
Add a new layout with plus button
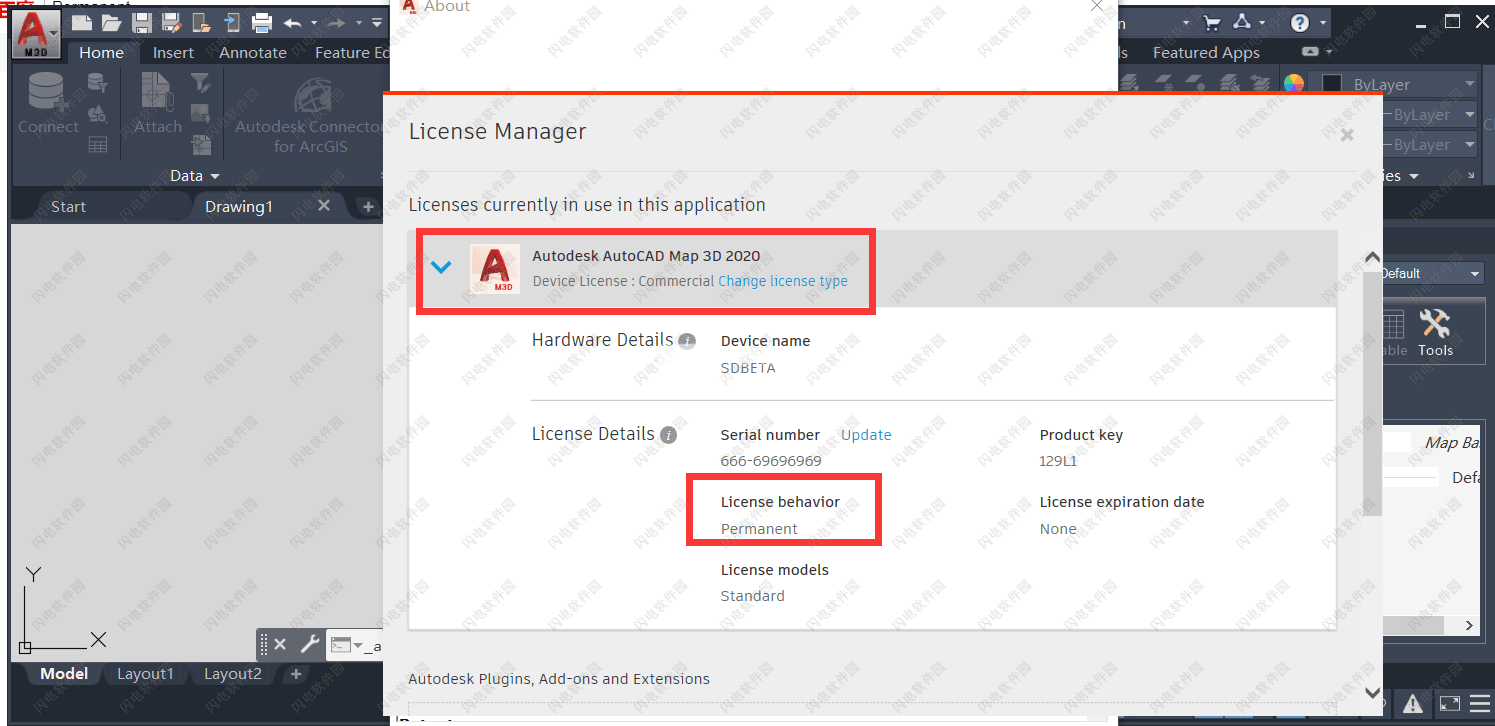pos(296,675)
